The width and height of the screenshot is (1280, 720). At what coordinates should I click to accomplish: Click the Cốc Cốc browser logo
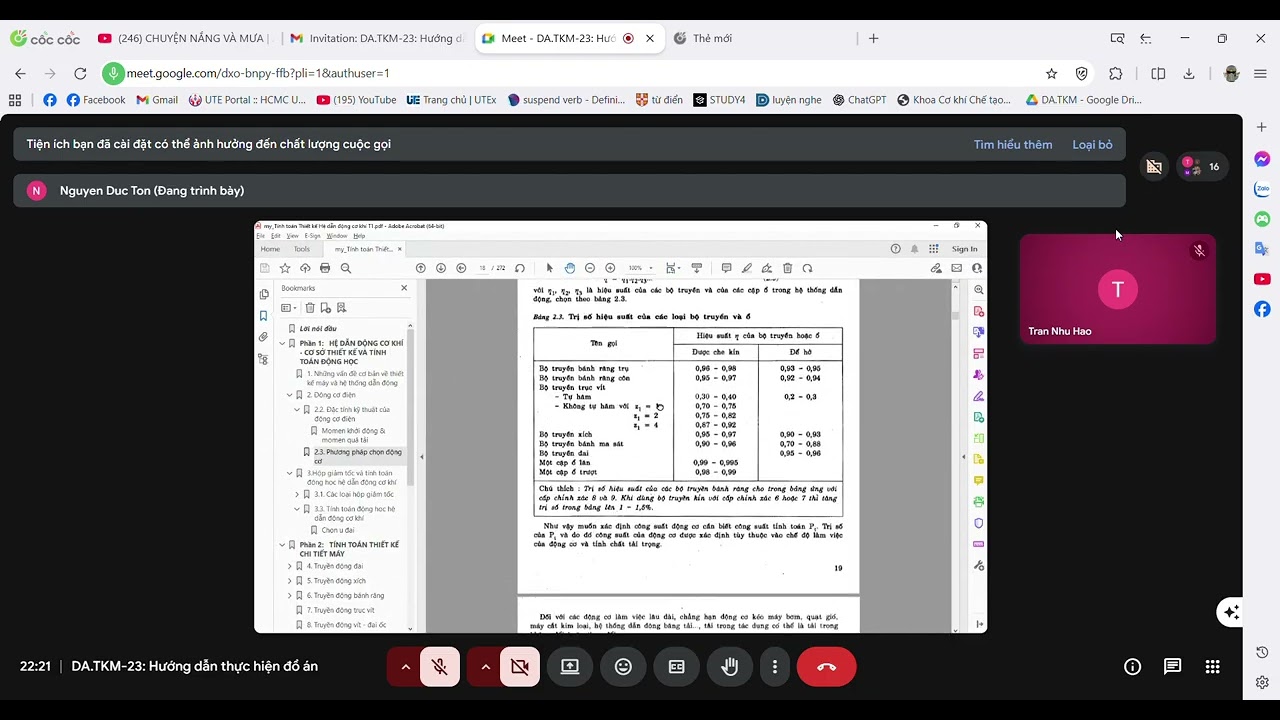[45, 38]
